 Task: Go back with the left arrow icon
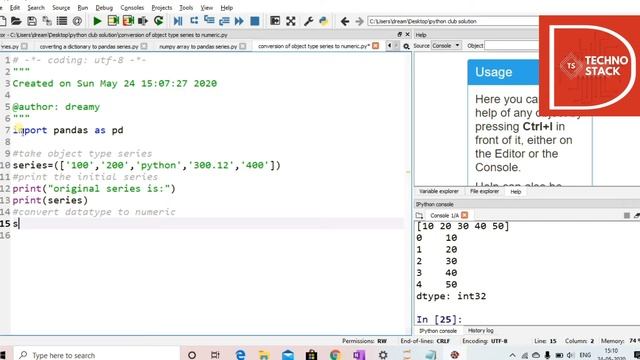(344, 21)
